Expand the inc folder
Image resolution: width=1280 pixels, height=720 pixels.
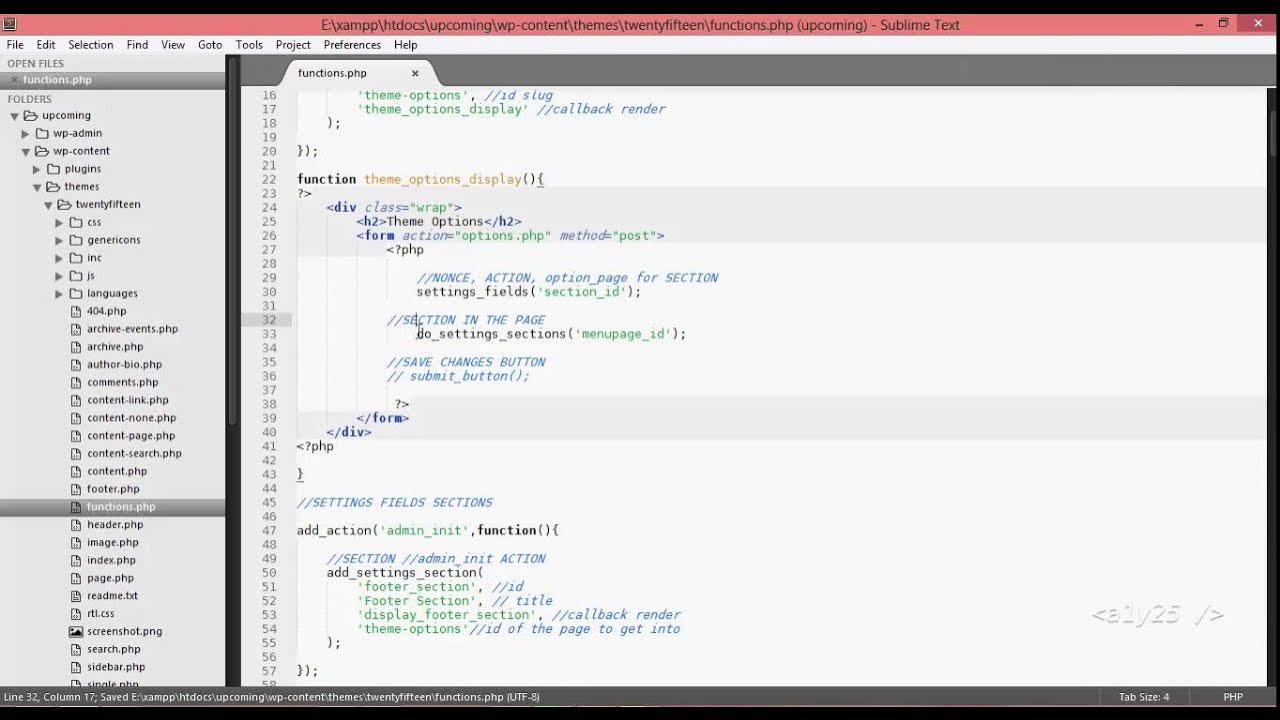[59, 258]
